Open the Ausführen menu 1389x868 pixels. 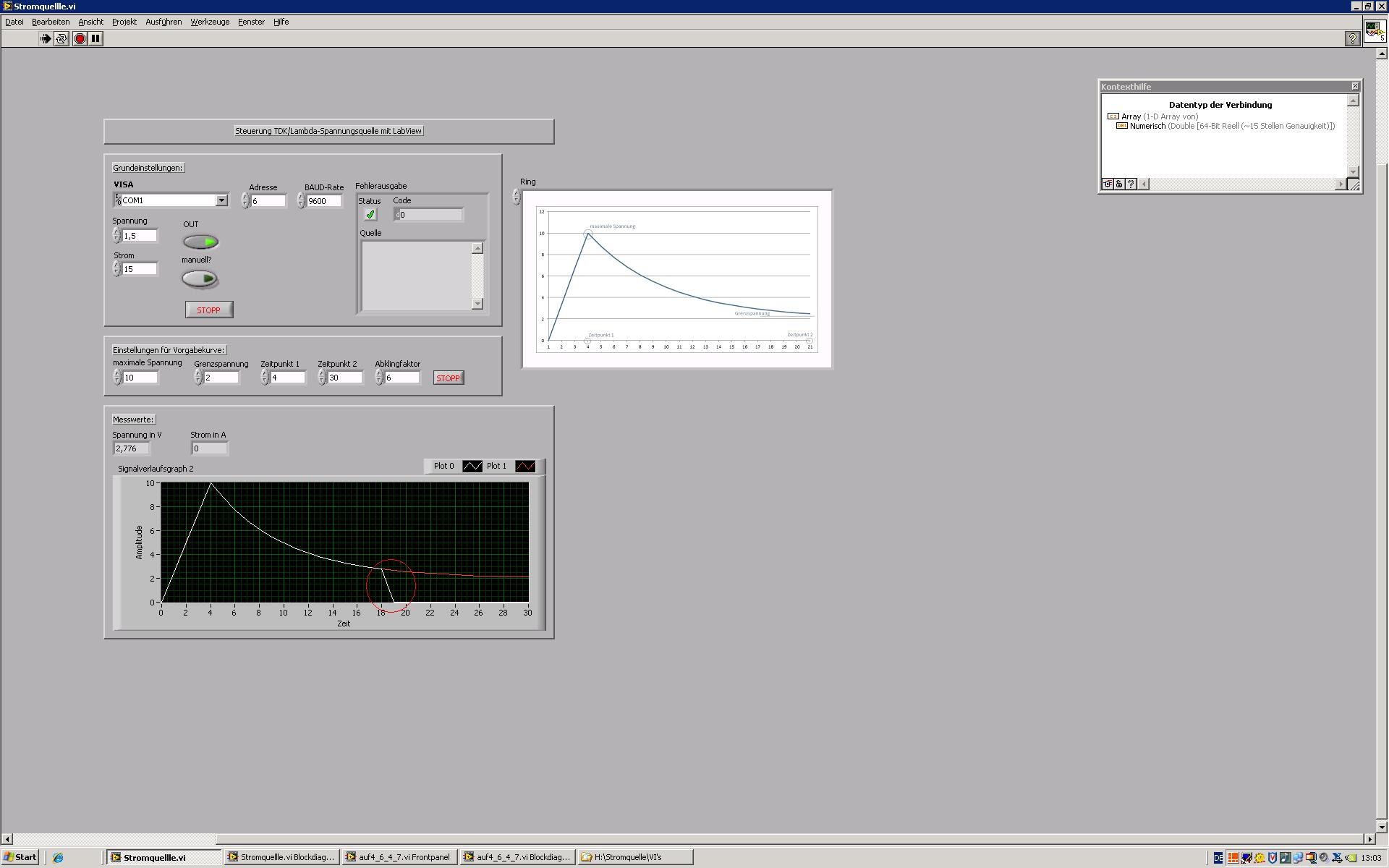pos(163,22)
